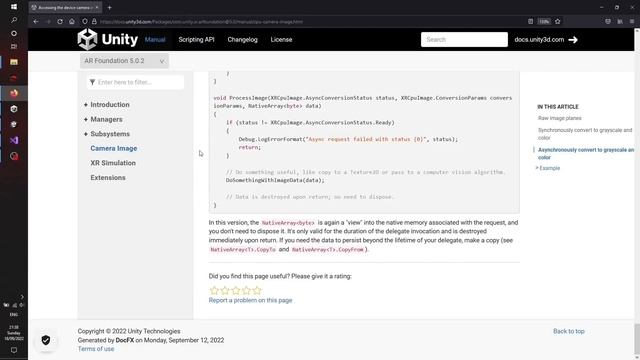Click the cookie consent shield badge

pyautogui.click(x=46, y=340)
